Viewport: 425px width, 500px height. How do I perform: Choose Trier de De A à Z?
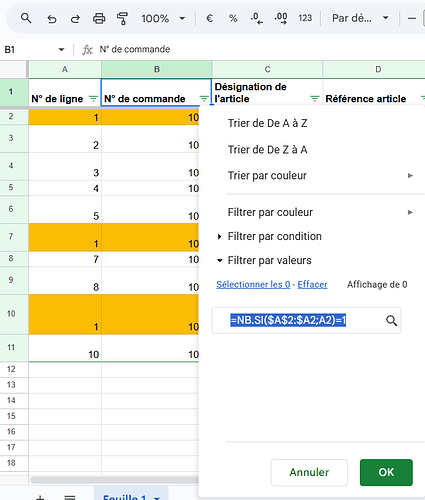267,123
